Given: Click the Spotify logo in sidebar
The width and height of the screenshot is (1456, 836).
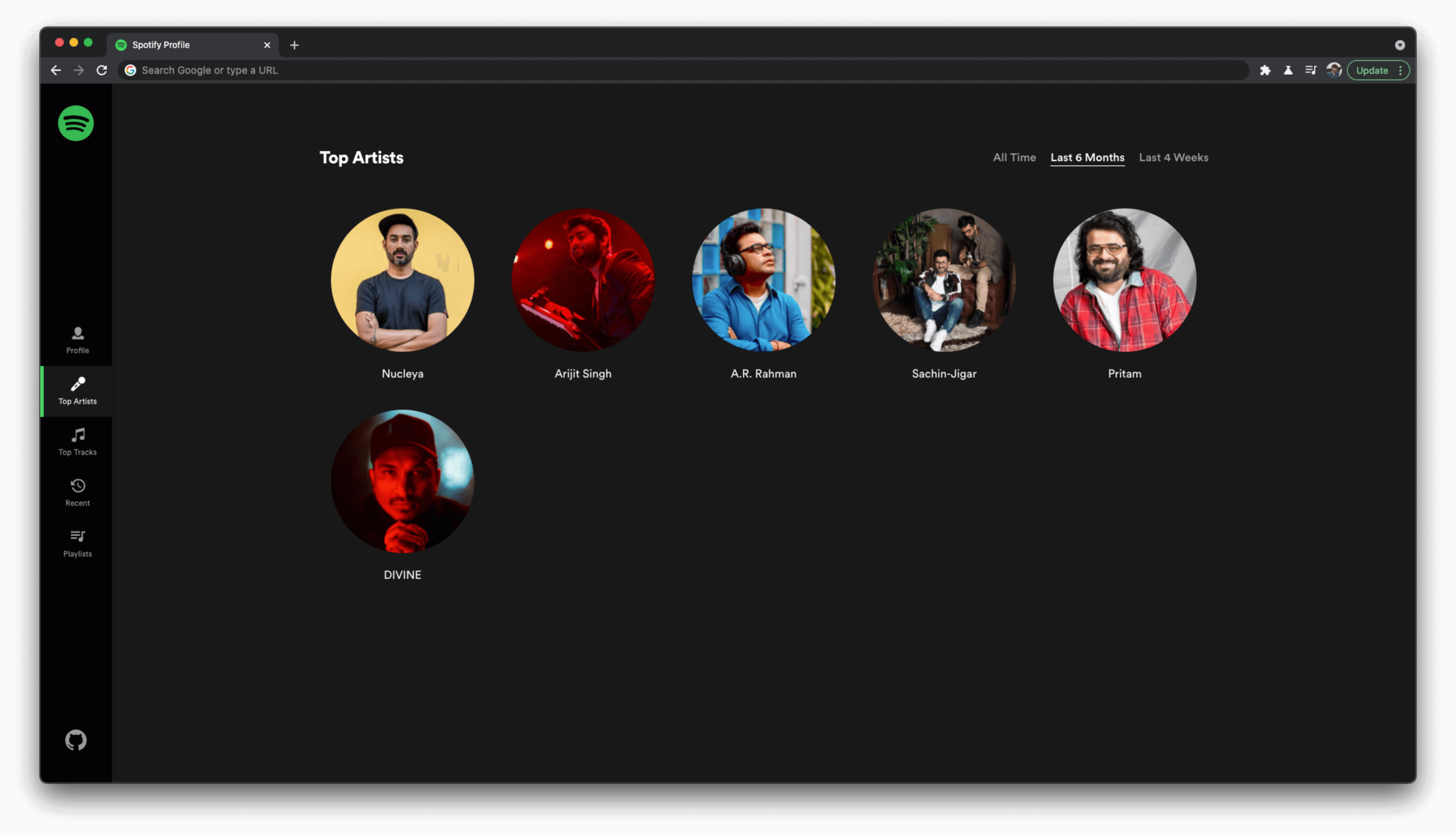Looking at the screenshot, I should [x=76, y=123].
